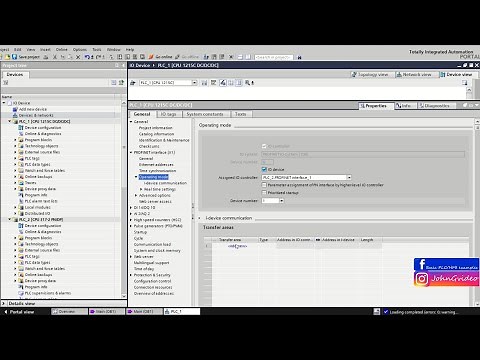
Task: Click the Topology view tab
Action: tap(370, 75)
